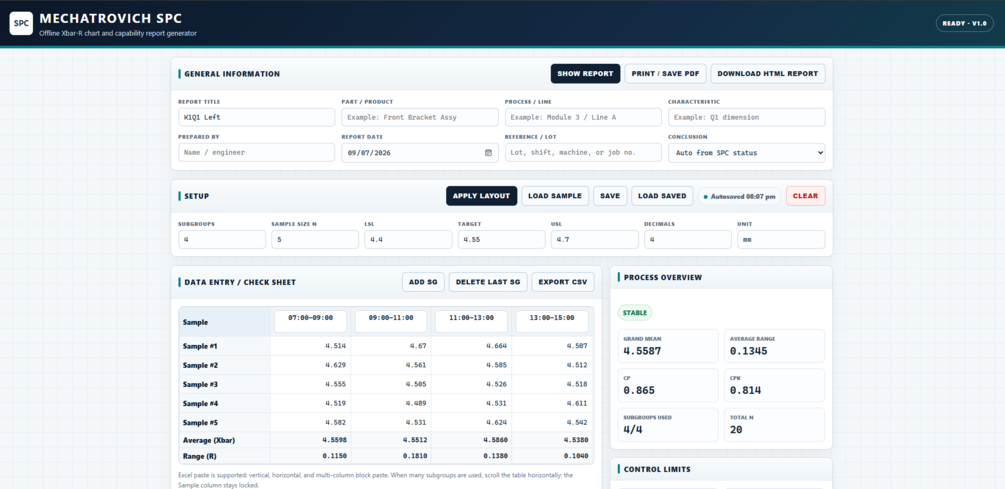
Task: Click the CPK value 0.814
Action: [746, 390]
